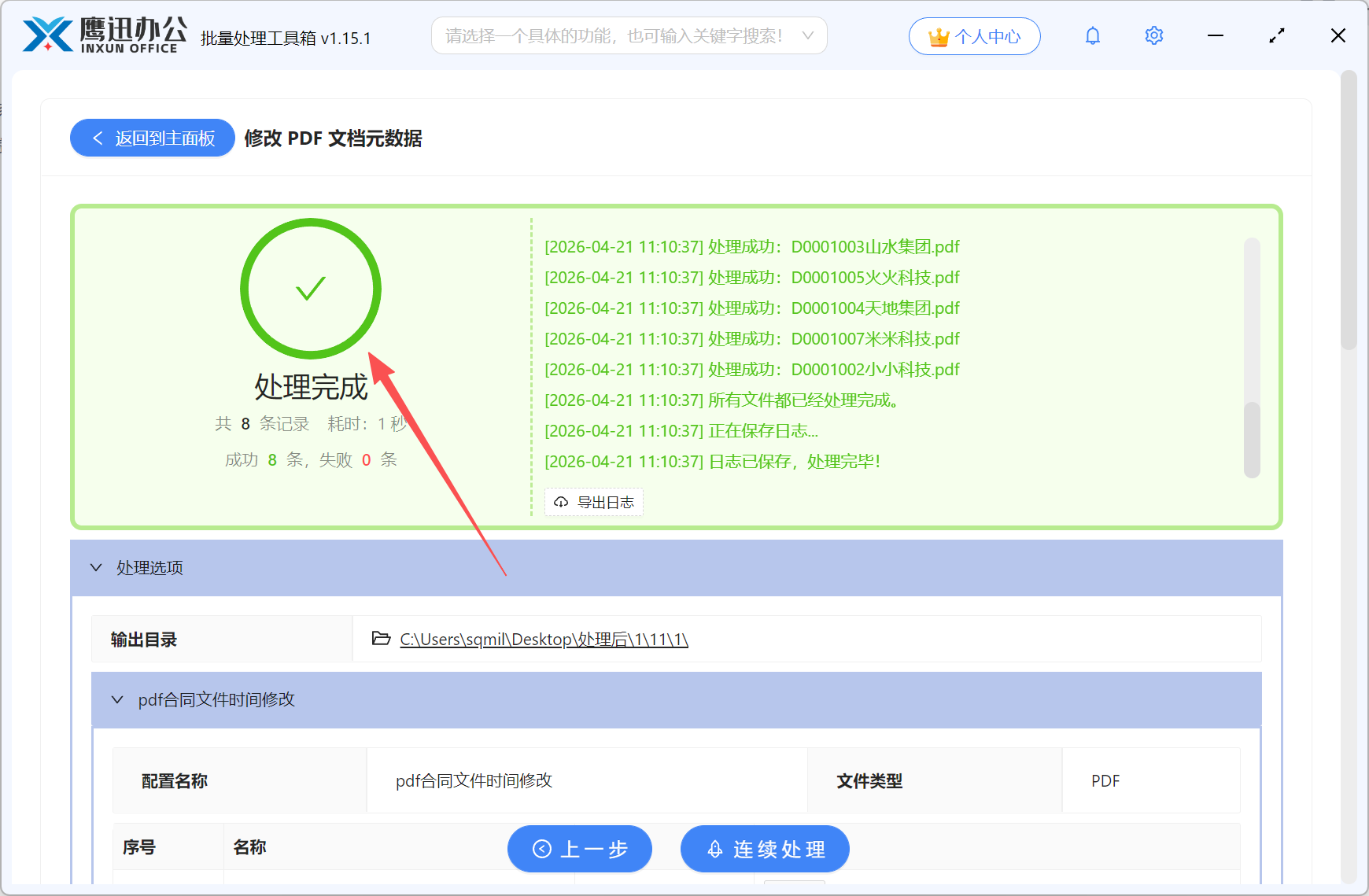This screenshot has height=896, width=1369.
Task: Click 连续处理 to continue processing
Action: pyautogui.click(x=765, y=849)
